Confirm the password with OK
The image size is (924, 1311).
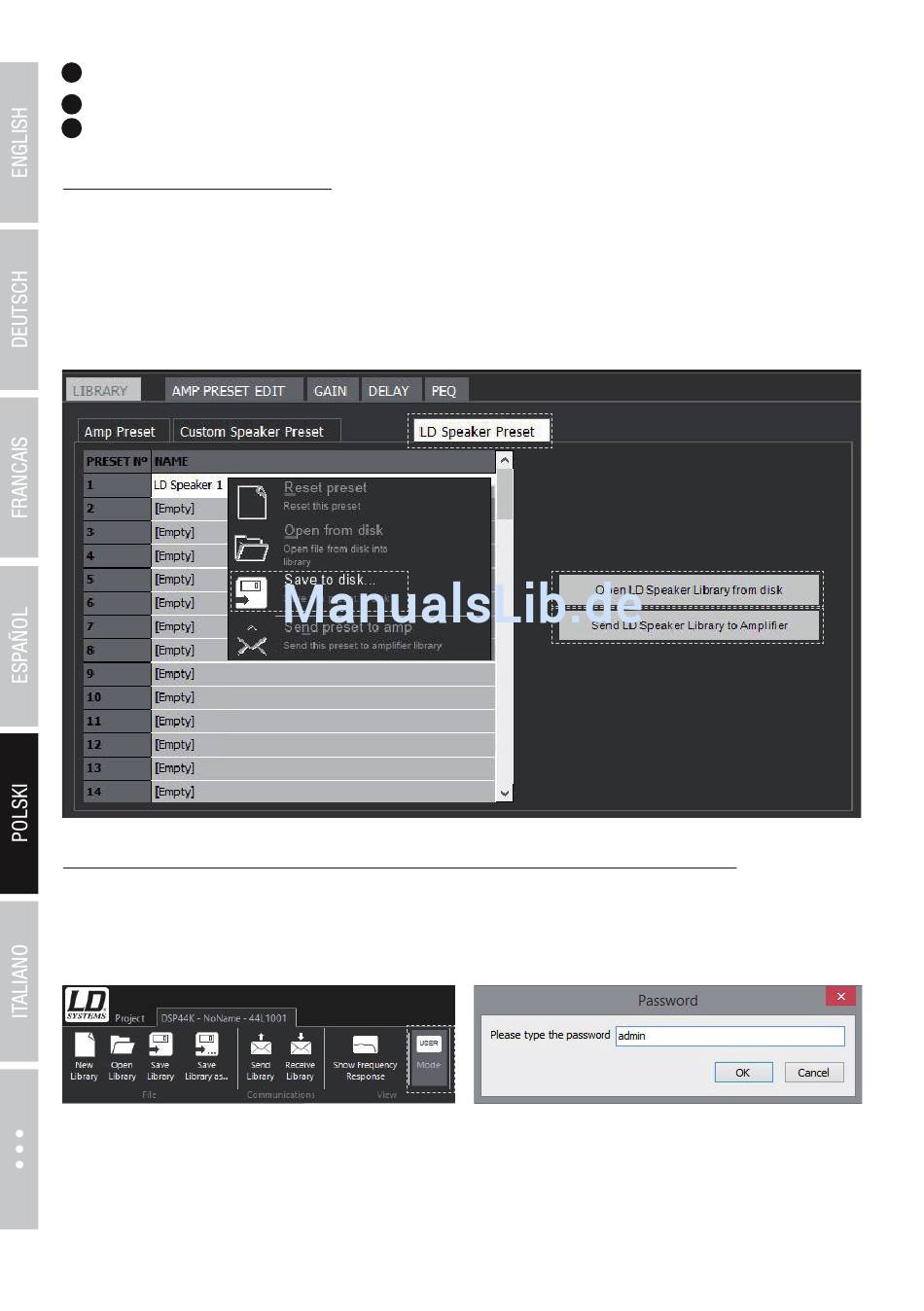pyautogui.click(x=743, y=1073)
